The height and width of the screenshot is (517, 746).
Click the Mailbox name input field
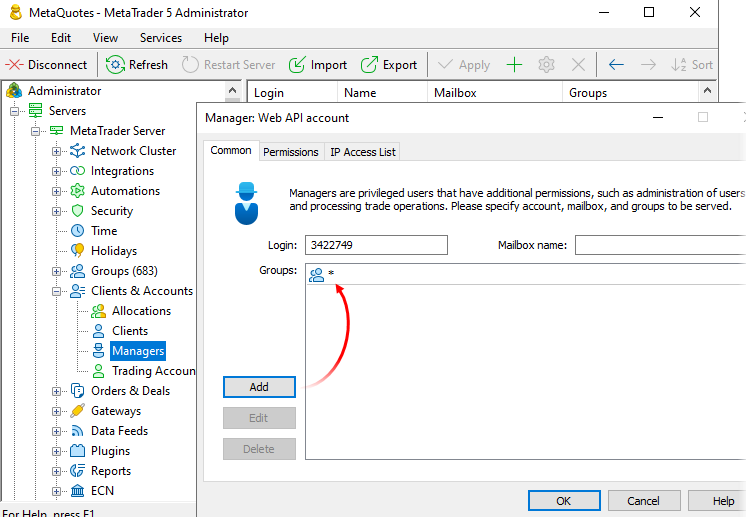pyautogui.click(x=660, y=245)
